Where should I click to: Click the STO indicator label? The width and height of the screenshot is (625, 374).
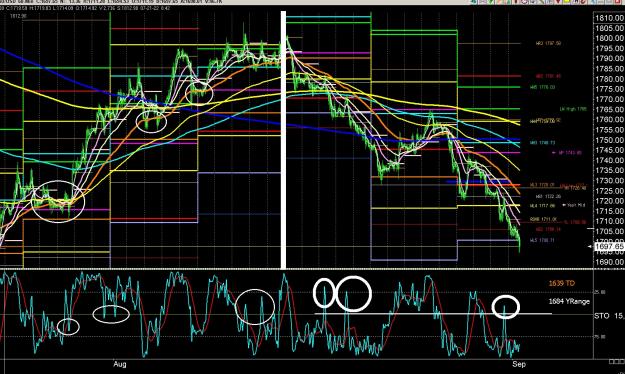click(601, 316)
